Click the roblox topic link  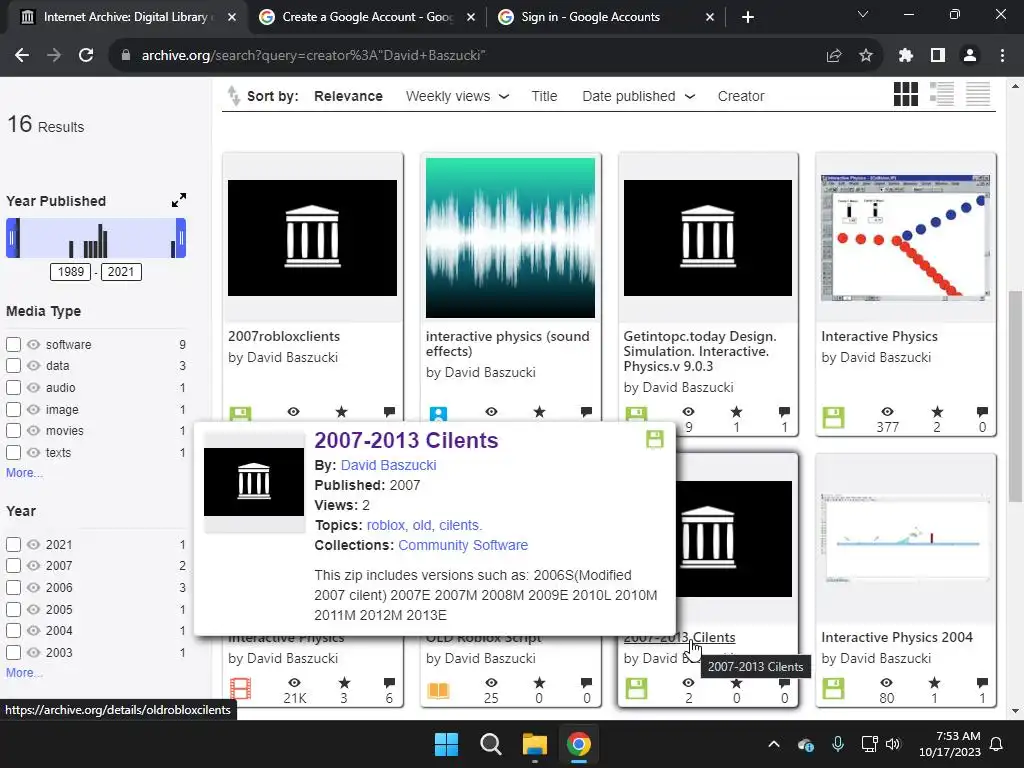click(386, 525)
